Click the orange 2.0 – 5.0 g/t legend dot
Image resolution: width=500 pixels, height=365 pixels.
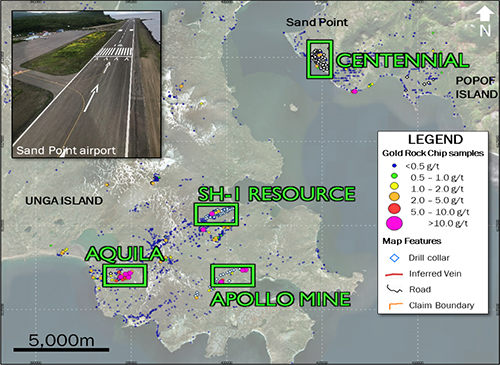click(395, 197)
